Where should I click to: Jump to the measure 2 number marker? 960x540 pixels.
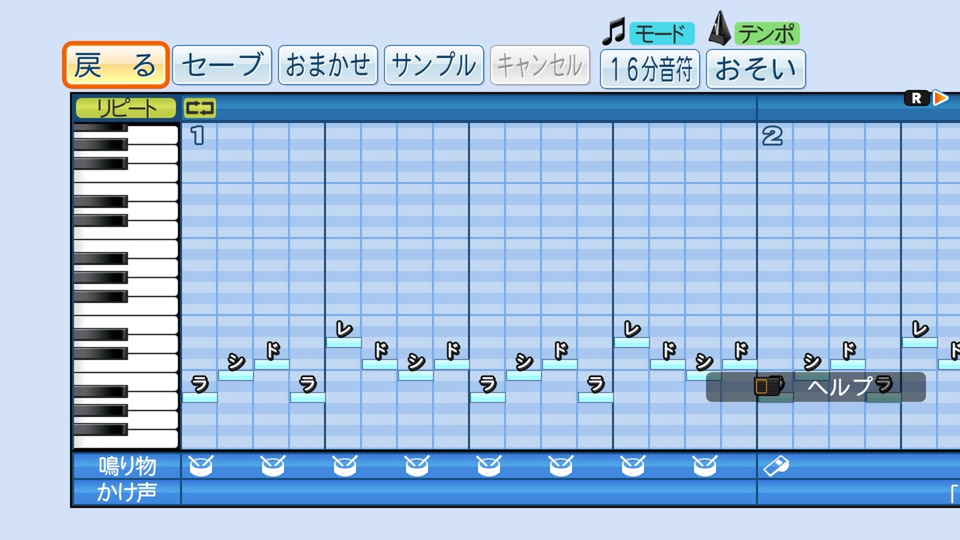tap(772, 135)
